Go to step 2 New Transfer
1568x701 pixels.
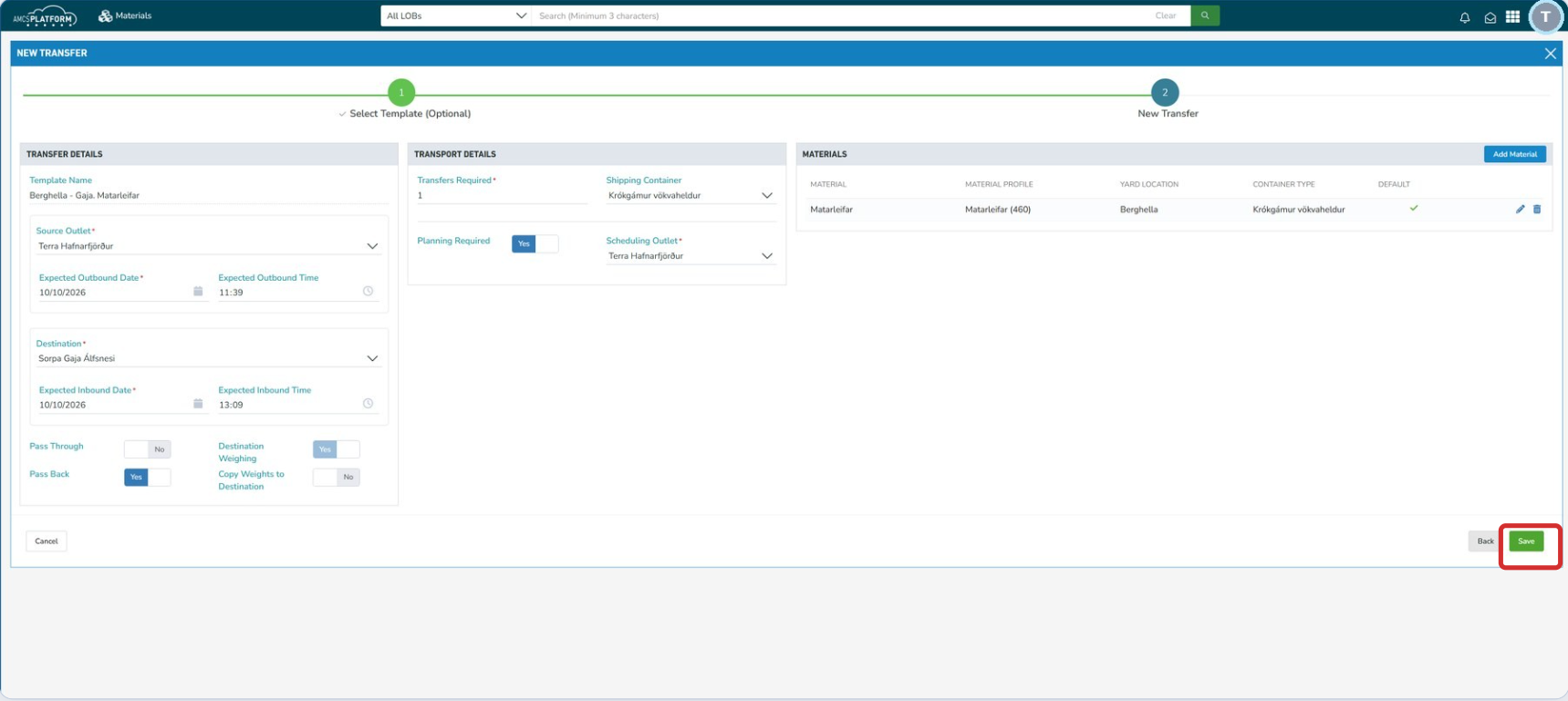click(x=1165, y=92)
